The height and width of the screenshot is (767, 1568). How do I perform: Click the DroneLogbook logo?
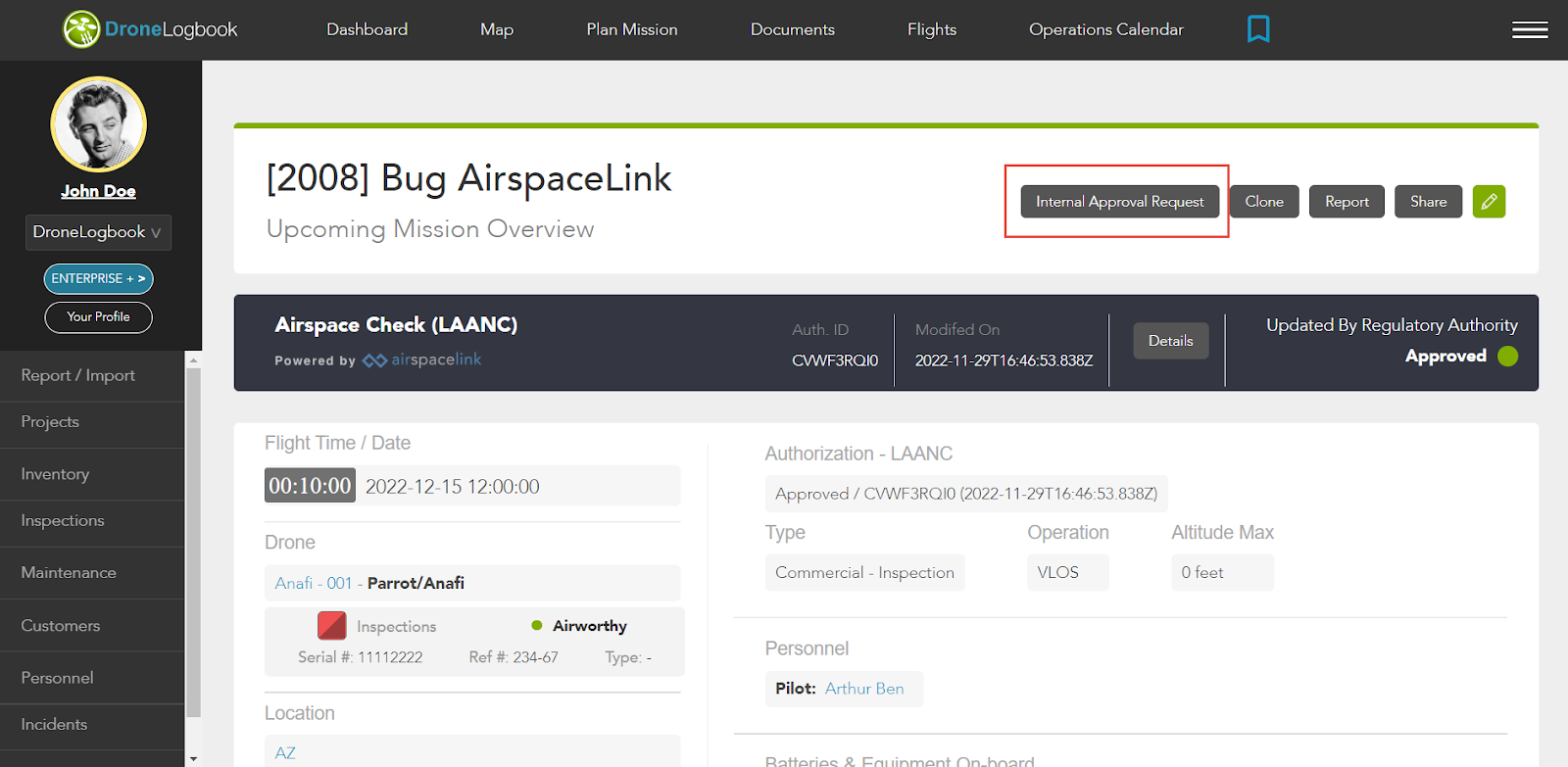point(150,29)
